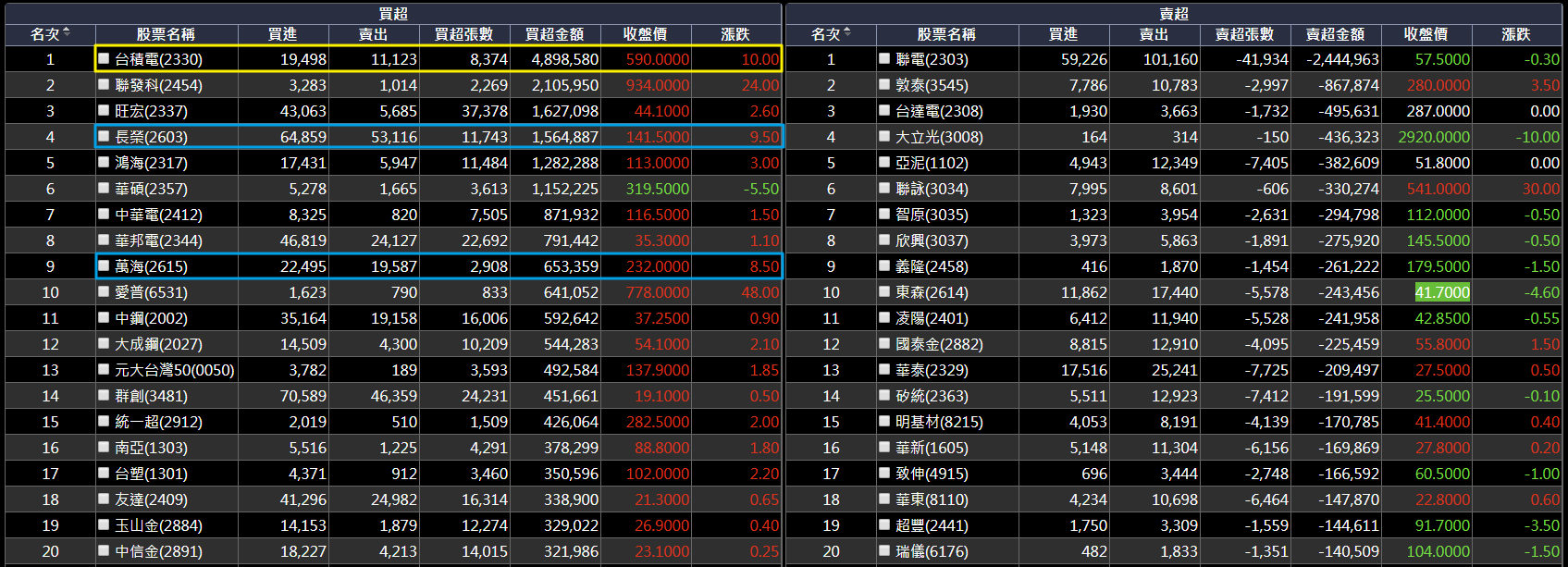The height and width of the screenshot is (567, 1568).
Task: Click 買超張數 column header
Action: (464, 34)
